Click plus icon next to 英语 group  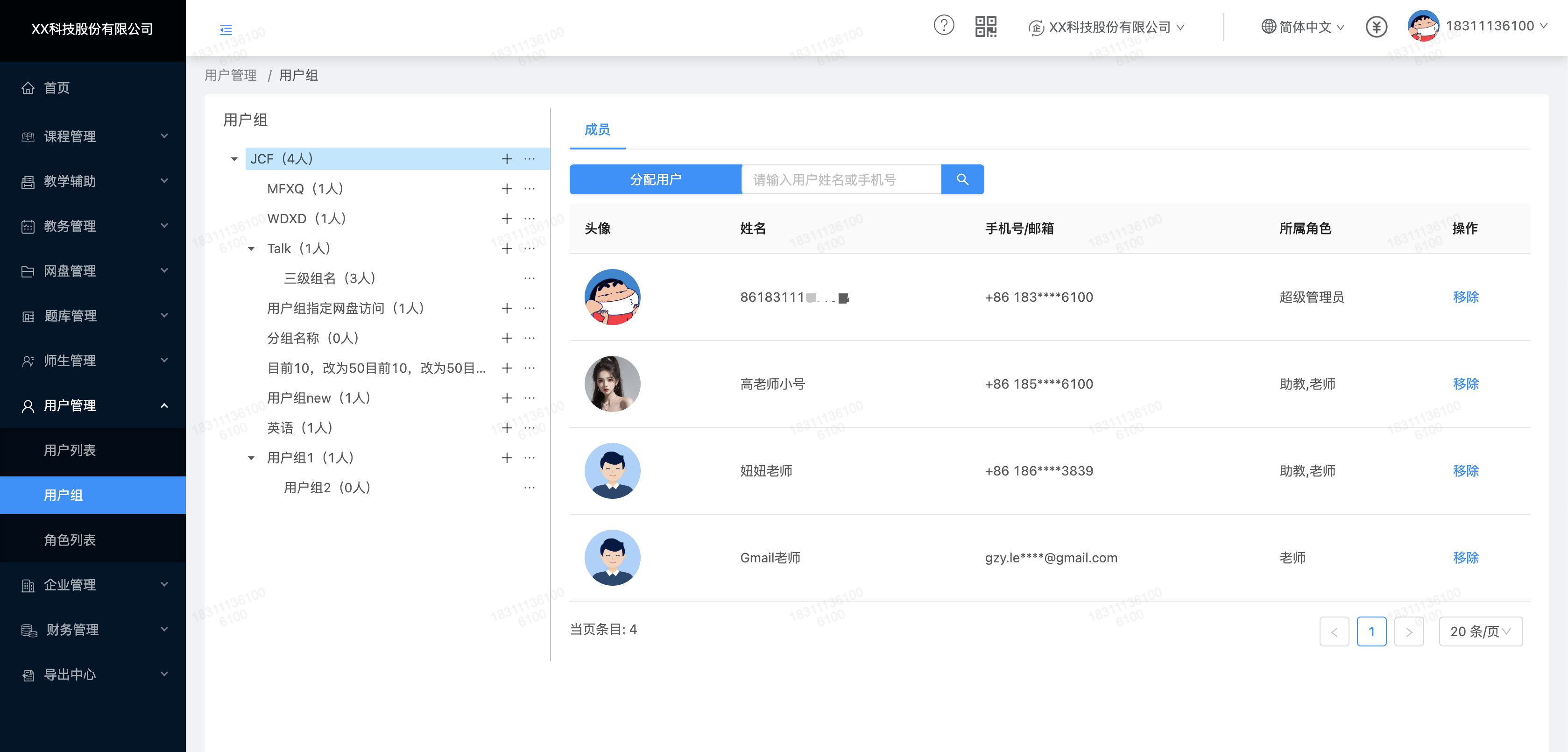pos(507,428)
